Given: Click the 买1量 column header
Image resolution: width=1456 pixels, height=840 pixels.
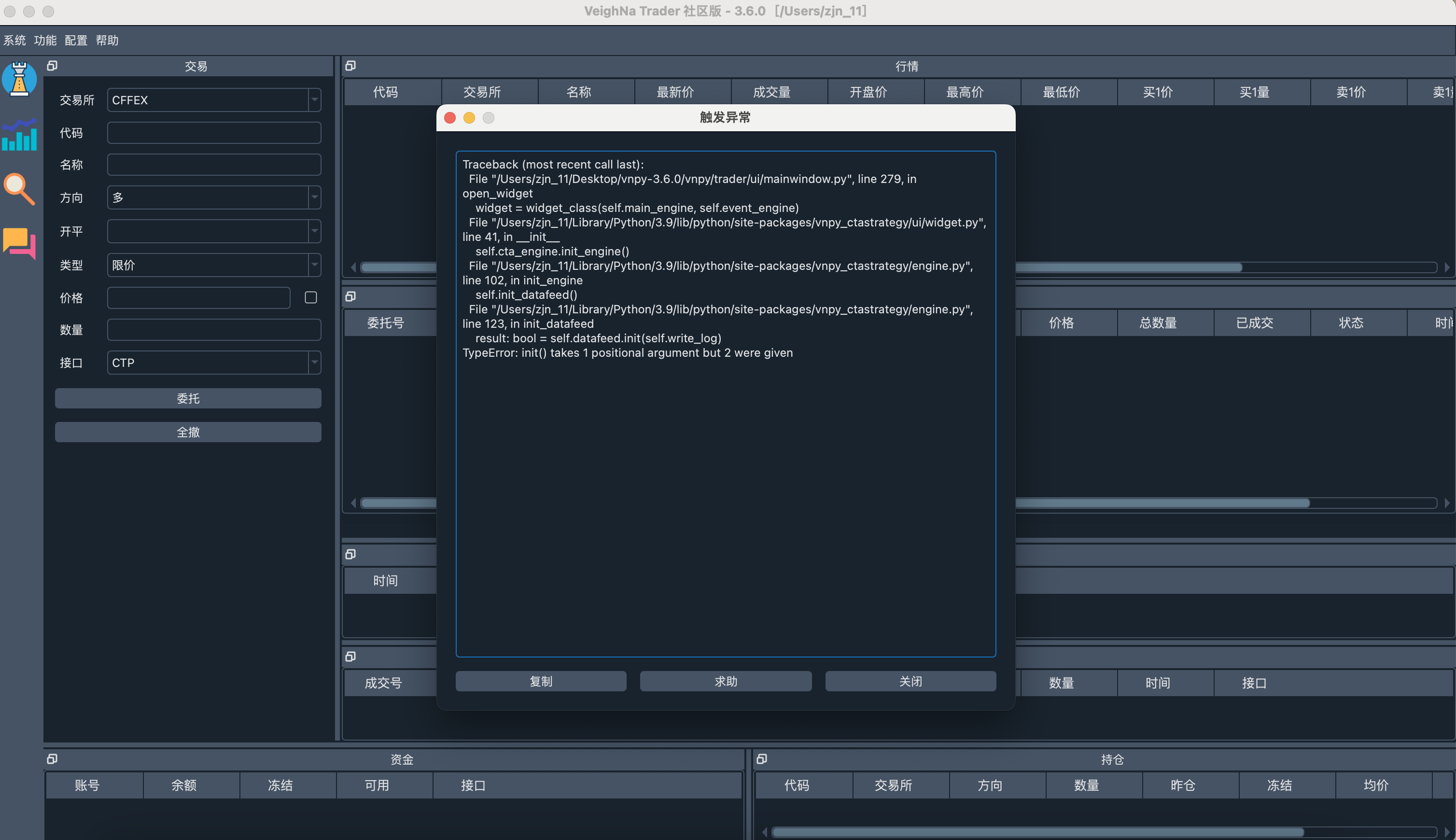Looking at the screenshot, I should (1255, 92).
